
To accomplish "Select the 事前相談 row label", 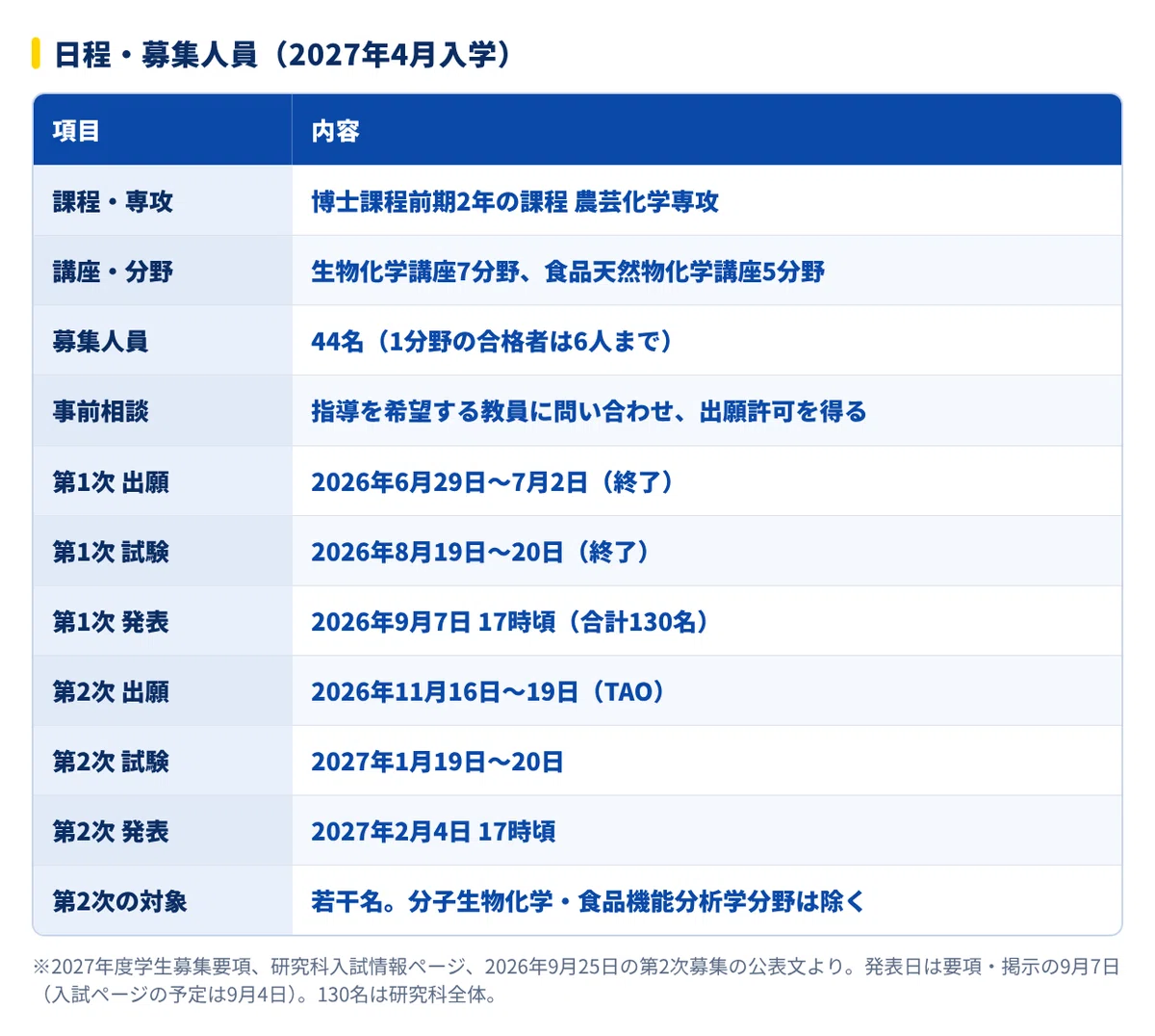I will [100, 411].
